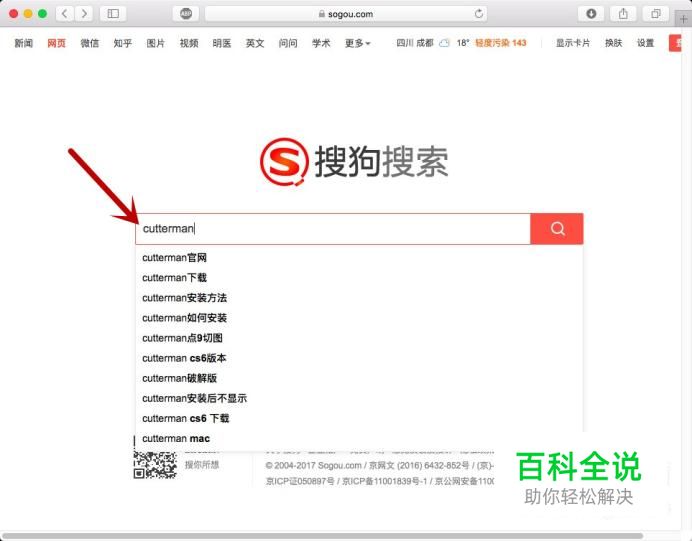Select suggestion cutterman安装方法
The image size is (692, 541).
click(359, 298)
